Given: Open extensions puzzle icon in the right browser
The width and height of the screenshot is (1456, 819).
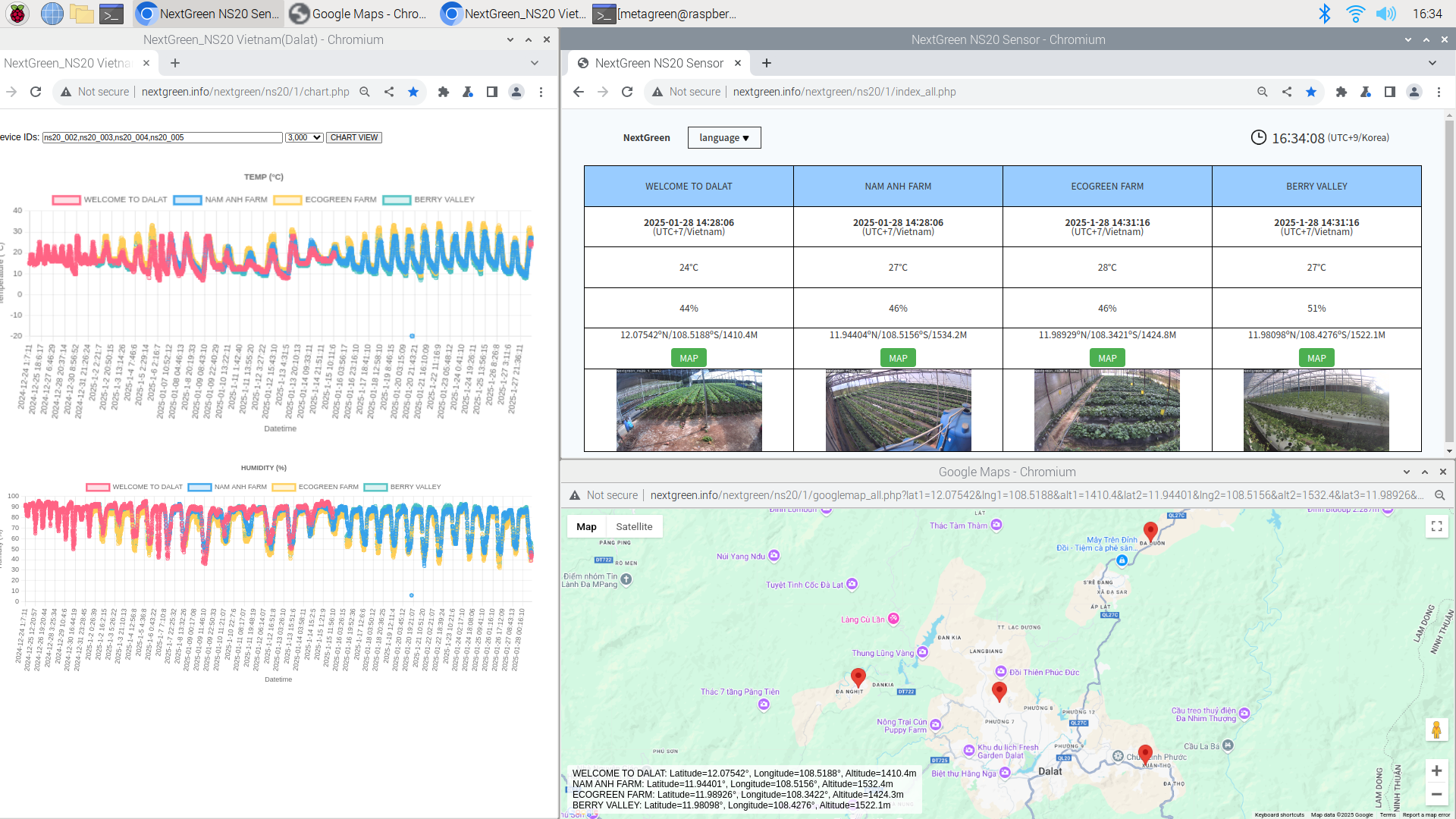Looking at the screenshot, I should point(1341,92).
